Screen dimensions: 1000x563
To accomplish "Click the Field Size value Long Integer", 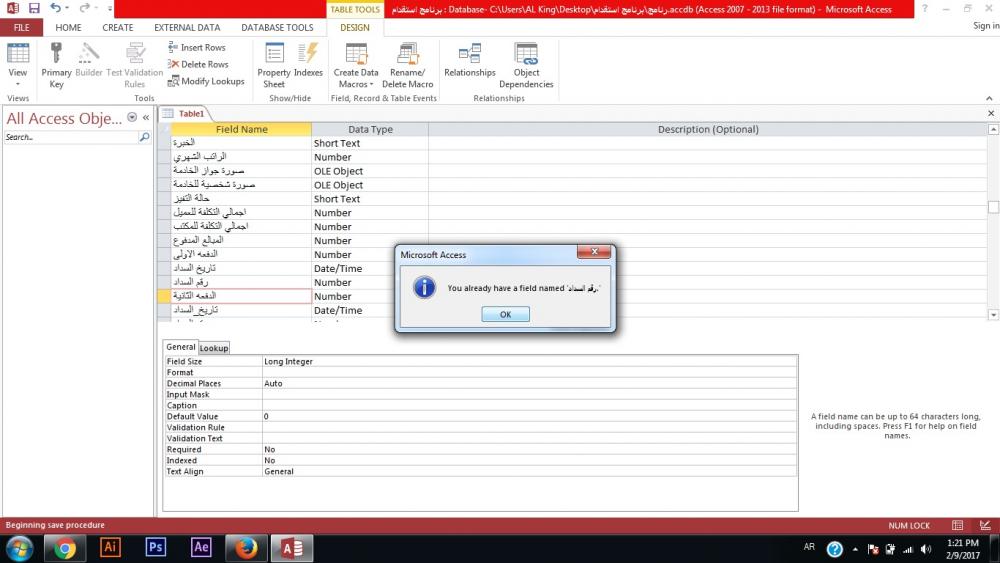I will point(529,362).
